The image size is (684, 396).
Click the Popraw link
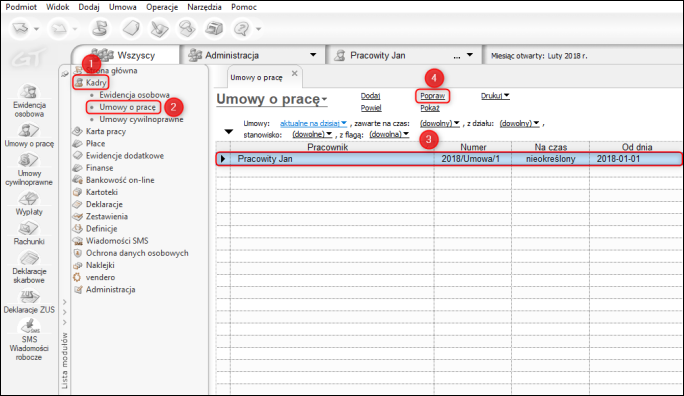(433, 96)
